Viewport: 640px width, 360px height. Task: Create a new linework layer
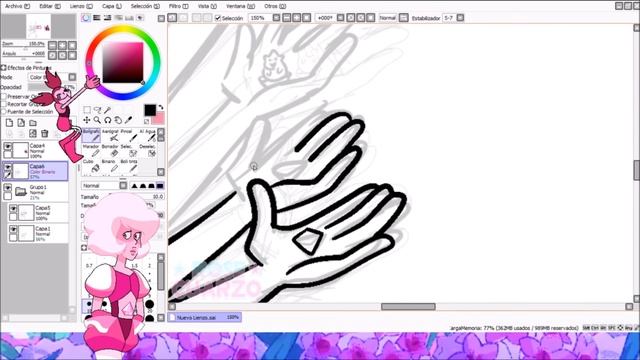[x=21, y=122]
